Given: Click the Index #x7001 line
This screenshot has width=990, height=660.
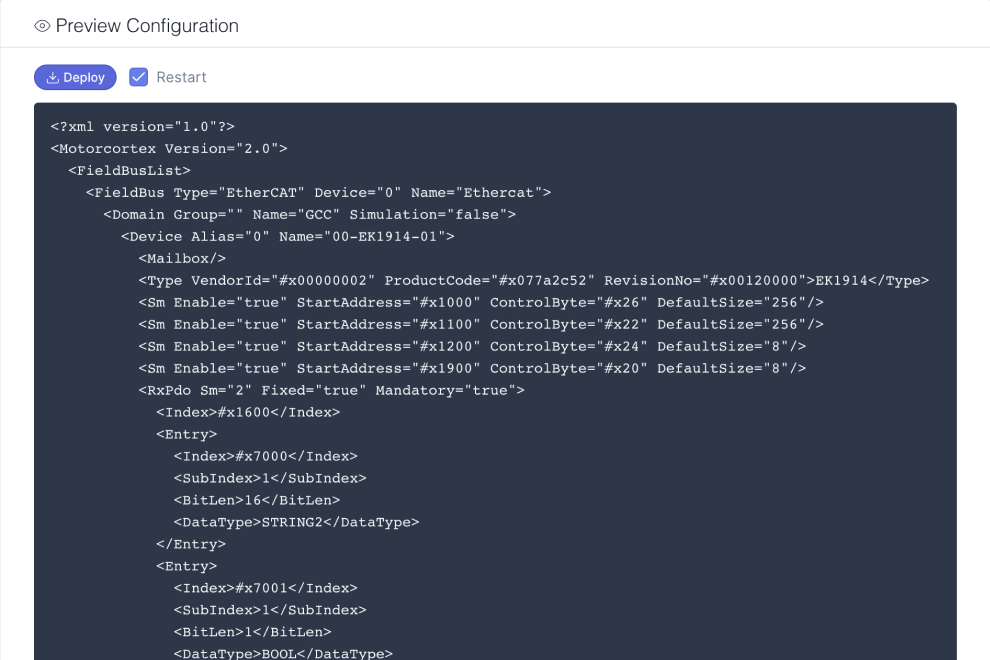Looking at the screenshot, I should click(x=266, y=588).
